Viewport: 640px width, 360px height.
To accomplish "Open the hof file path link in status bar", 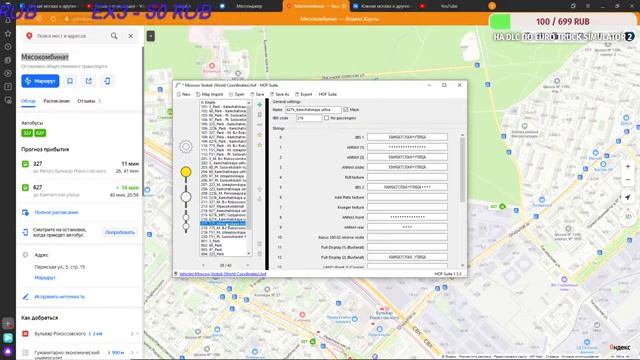I will click(x=222, y=274).
